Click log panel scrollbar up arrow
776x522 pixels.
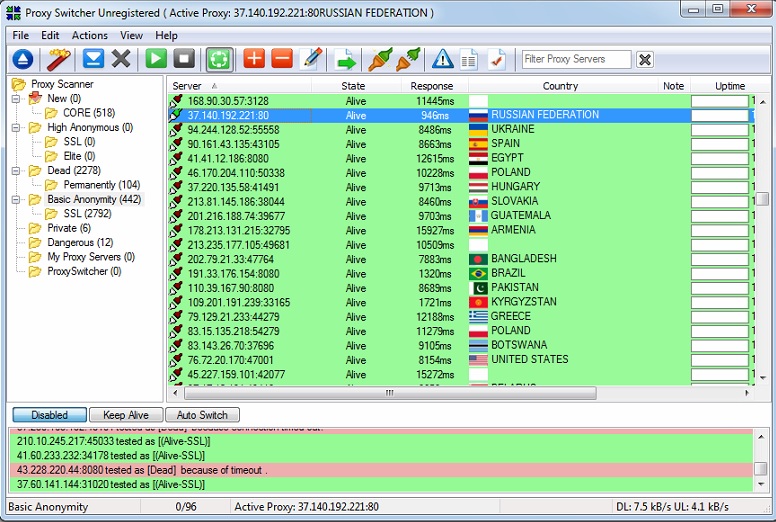[x=761, y=436]
